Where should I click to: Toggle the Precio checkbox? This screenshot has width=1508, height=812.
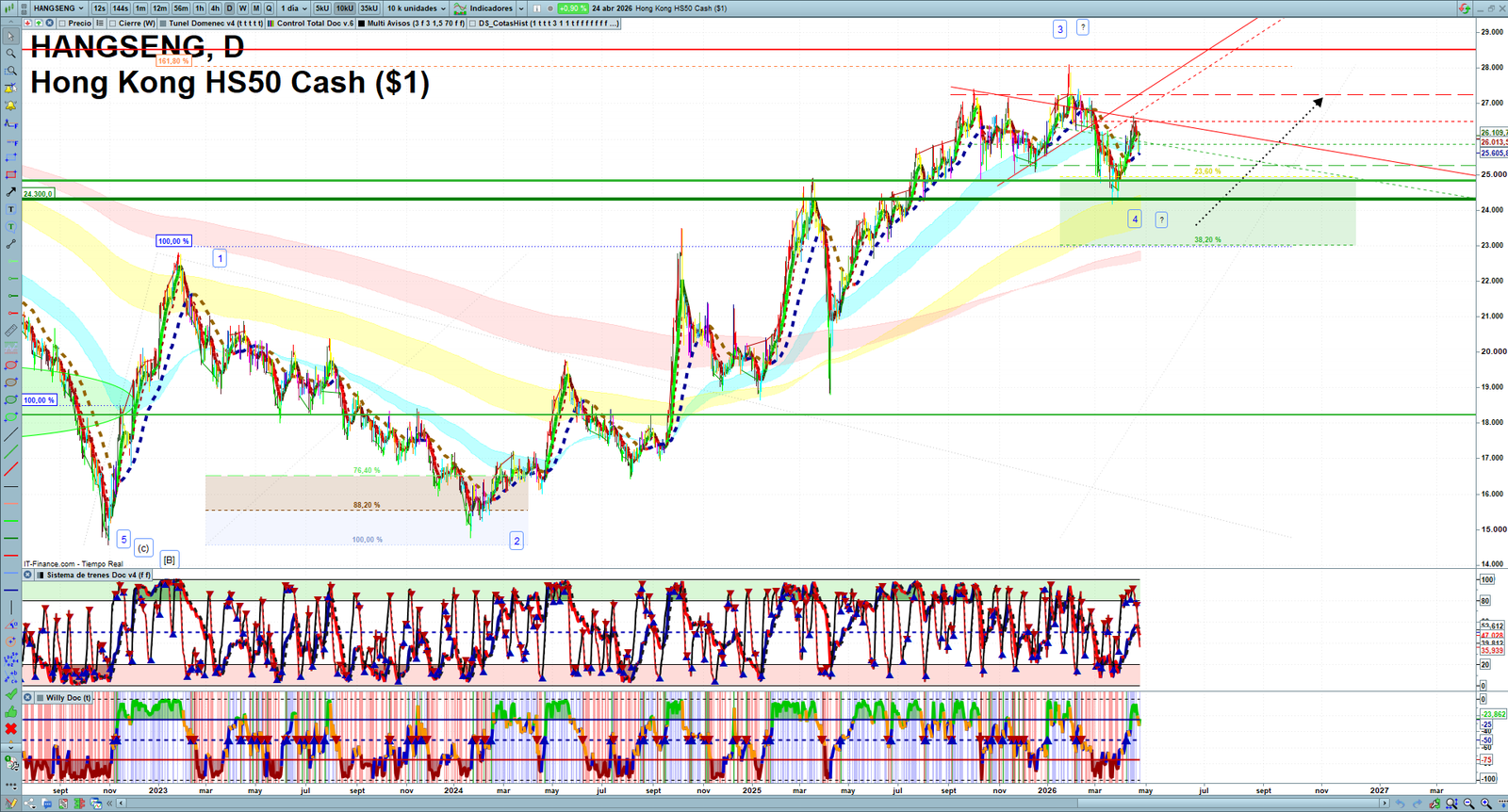(x=62, y=24)
